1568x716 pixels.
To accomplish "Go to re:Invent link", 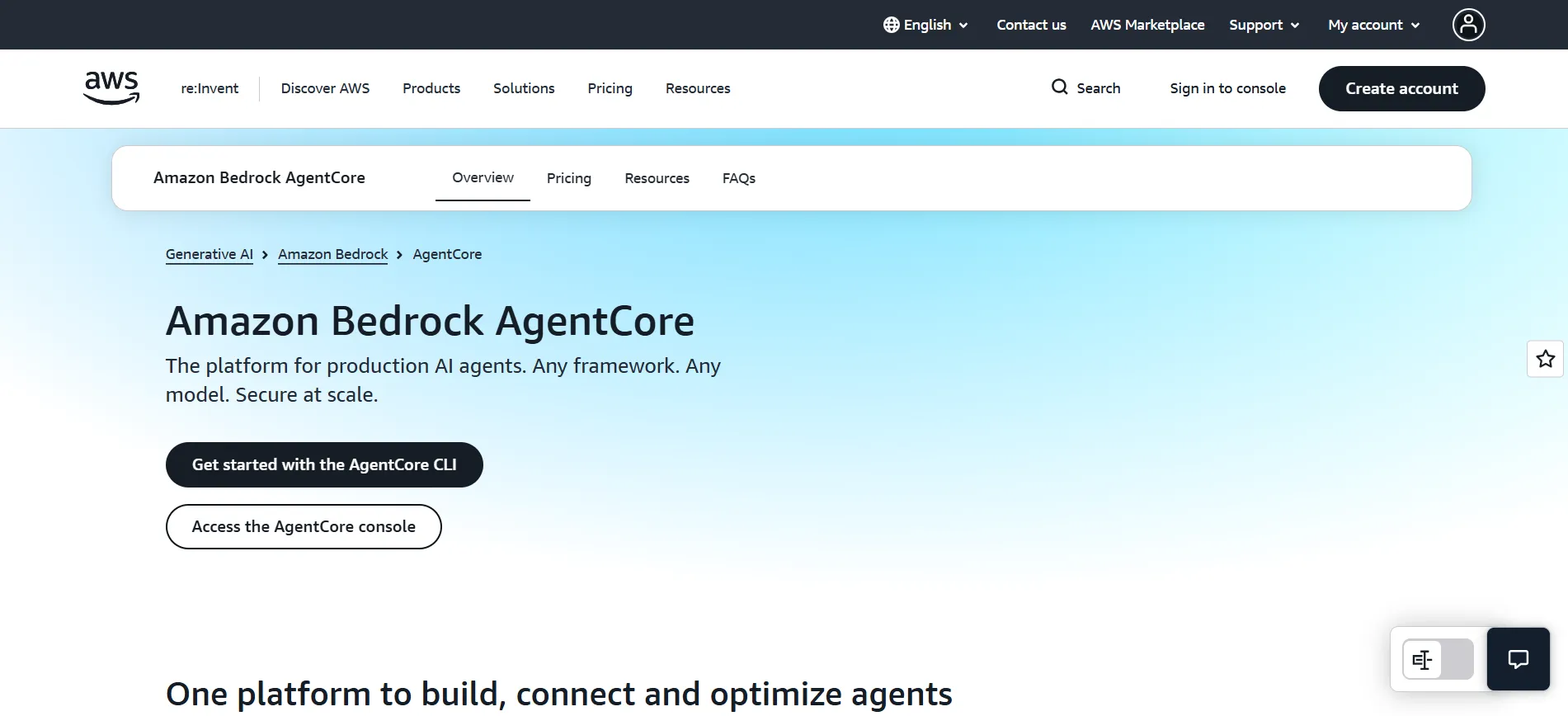I will pos(210,88).
